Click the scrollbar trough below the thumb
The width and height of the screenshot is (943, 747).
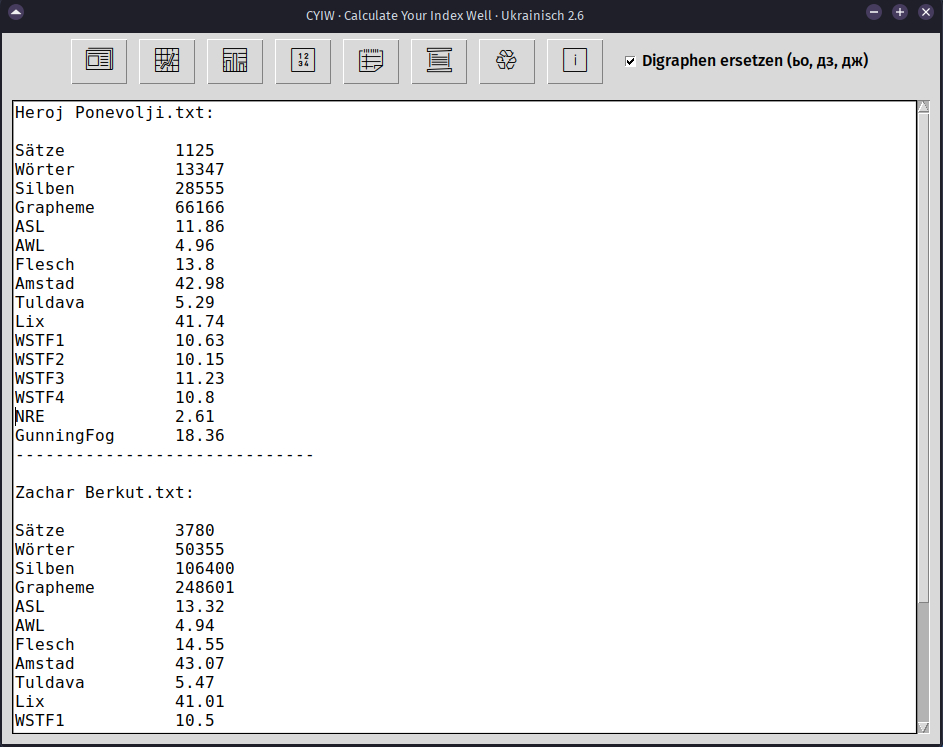pos(923,660)
